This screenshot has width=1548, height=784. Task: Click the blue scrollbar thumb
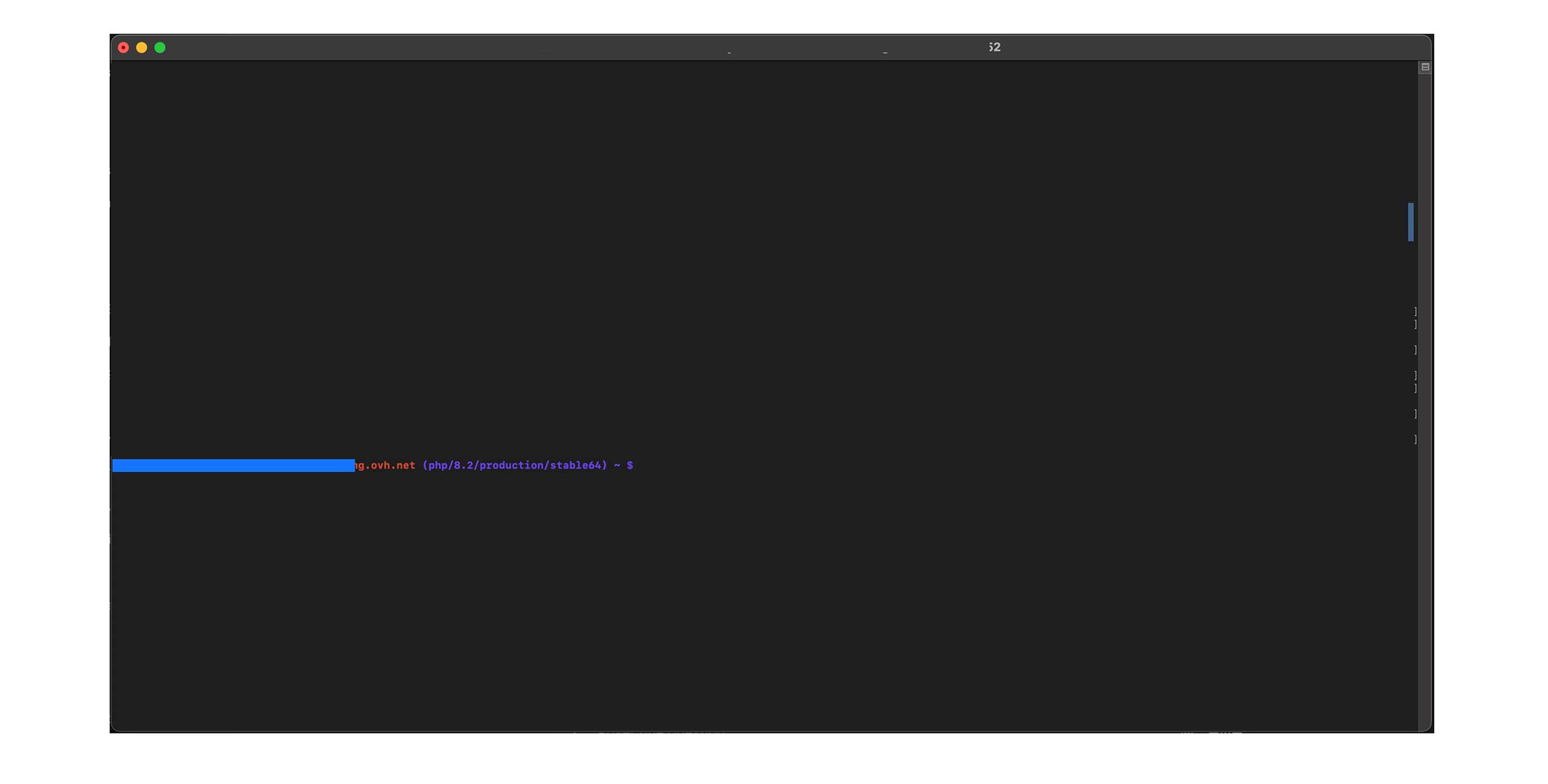1412,222
